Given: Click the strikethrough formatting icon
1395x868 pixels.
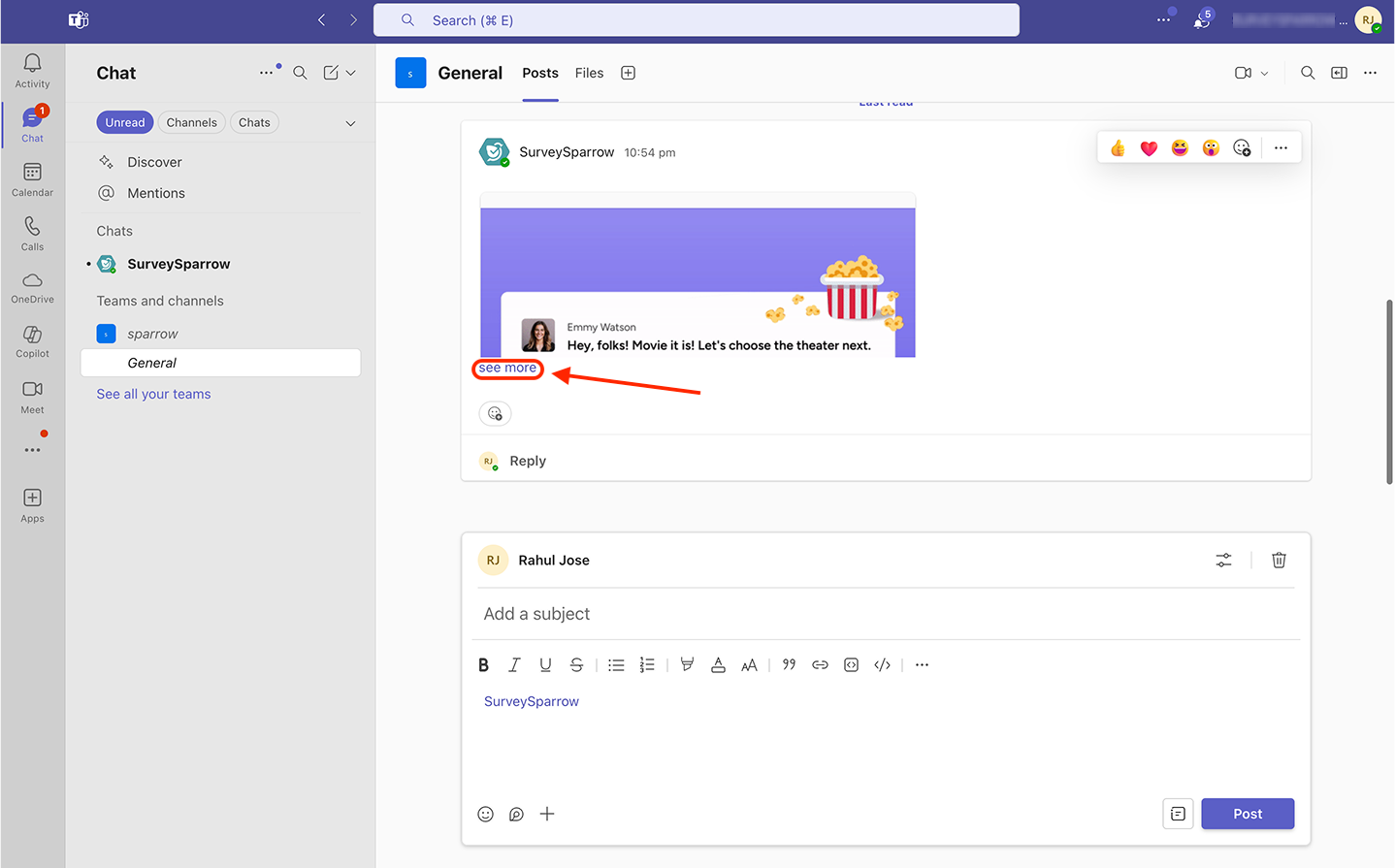Looking at the screenshot, I should point(576,665).
